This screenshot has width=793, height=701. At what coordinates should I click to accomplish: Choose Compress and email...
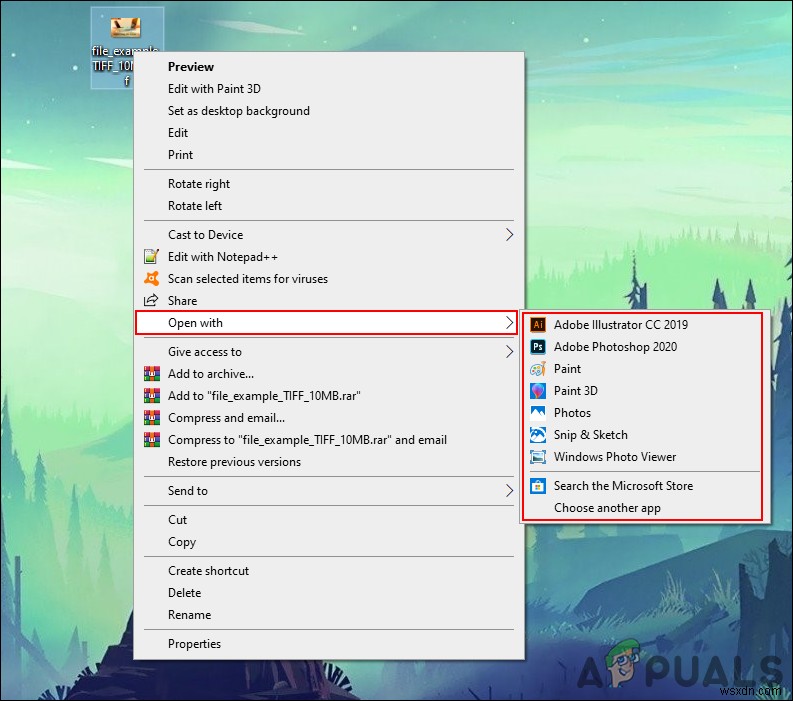[329, 418]
